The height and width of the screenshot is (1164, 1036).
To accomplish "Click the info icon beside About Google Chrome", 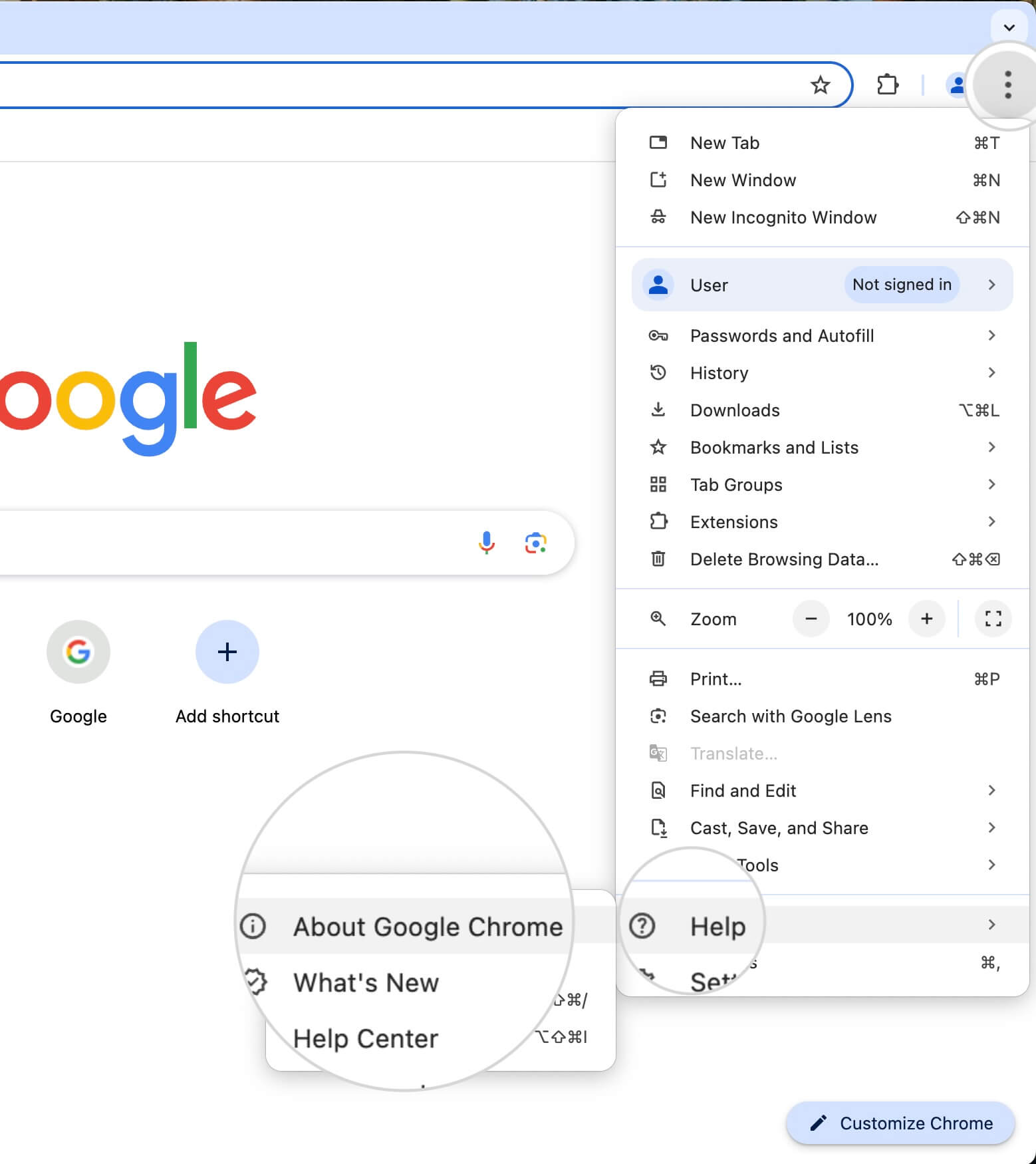I will click(x=253, y=926).
